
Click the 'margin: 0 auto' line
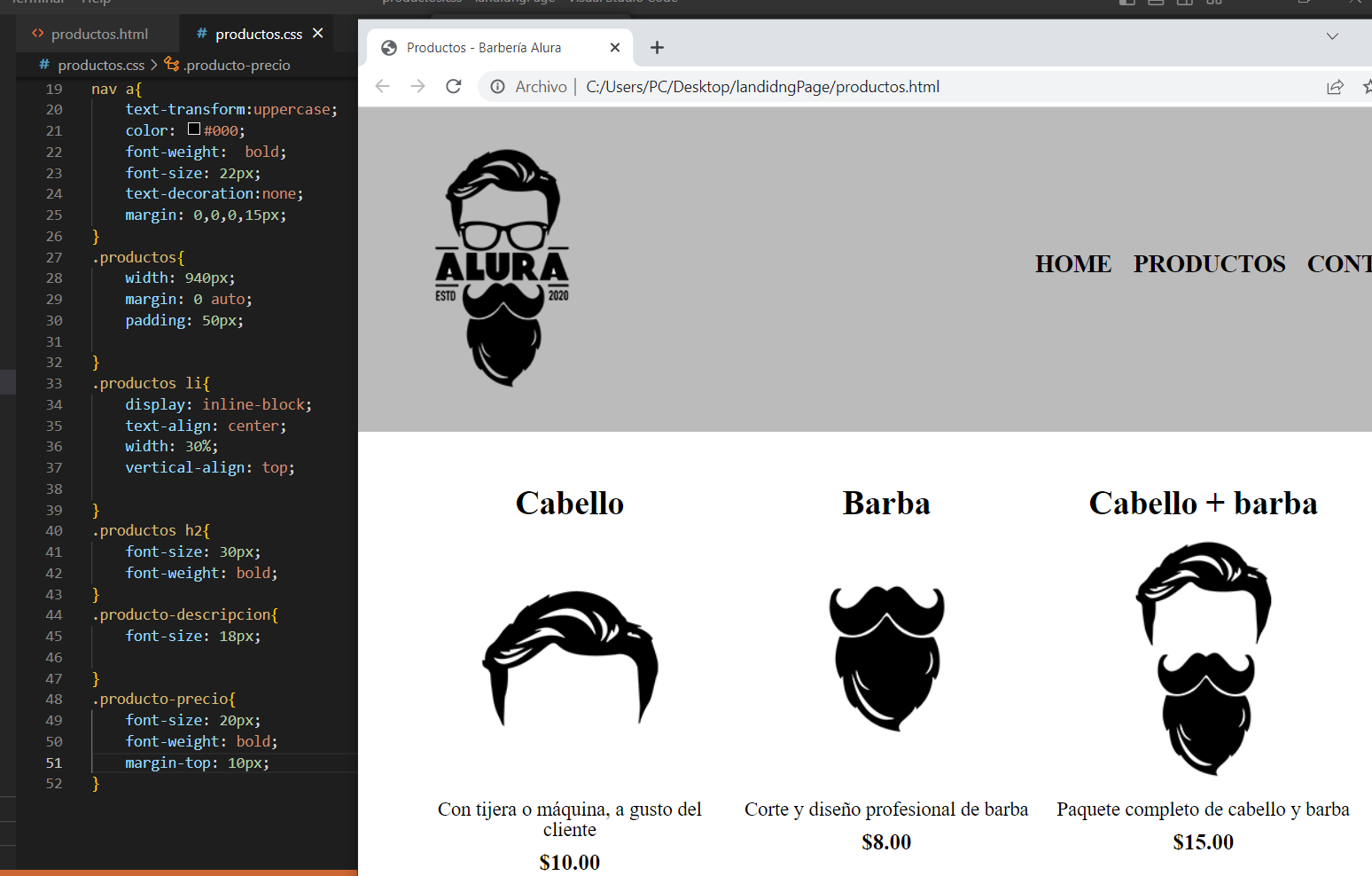[x=189, y=299]
